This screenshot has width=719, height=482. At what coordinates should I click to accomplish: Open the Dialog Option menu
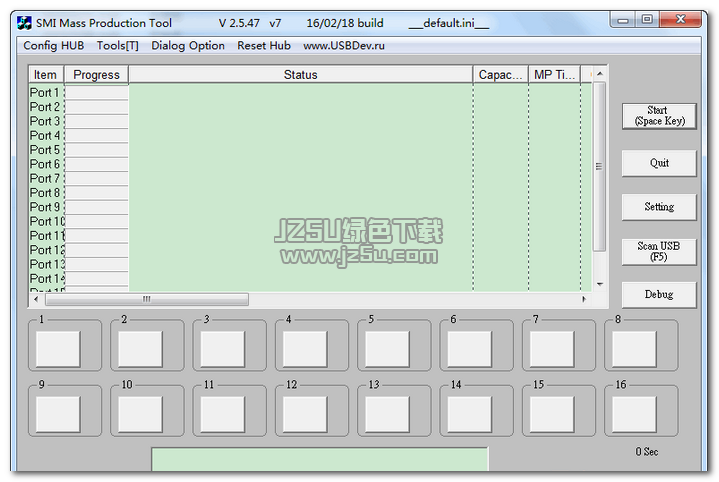[x=188, y=46]
